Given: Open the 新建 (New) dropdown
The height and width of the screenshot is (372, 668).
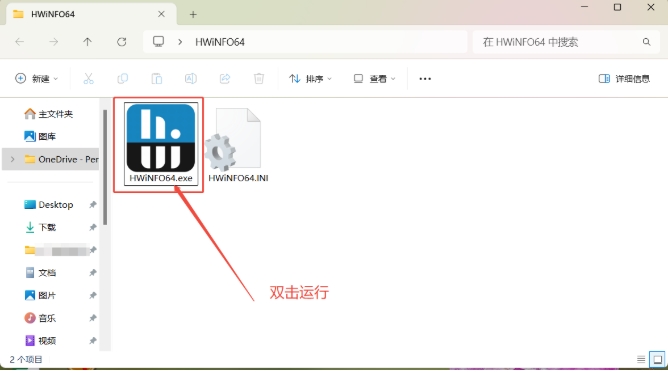Looking at the screenshot, I should (37, 78).
